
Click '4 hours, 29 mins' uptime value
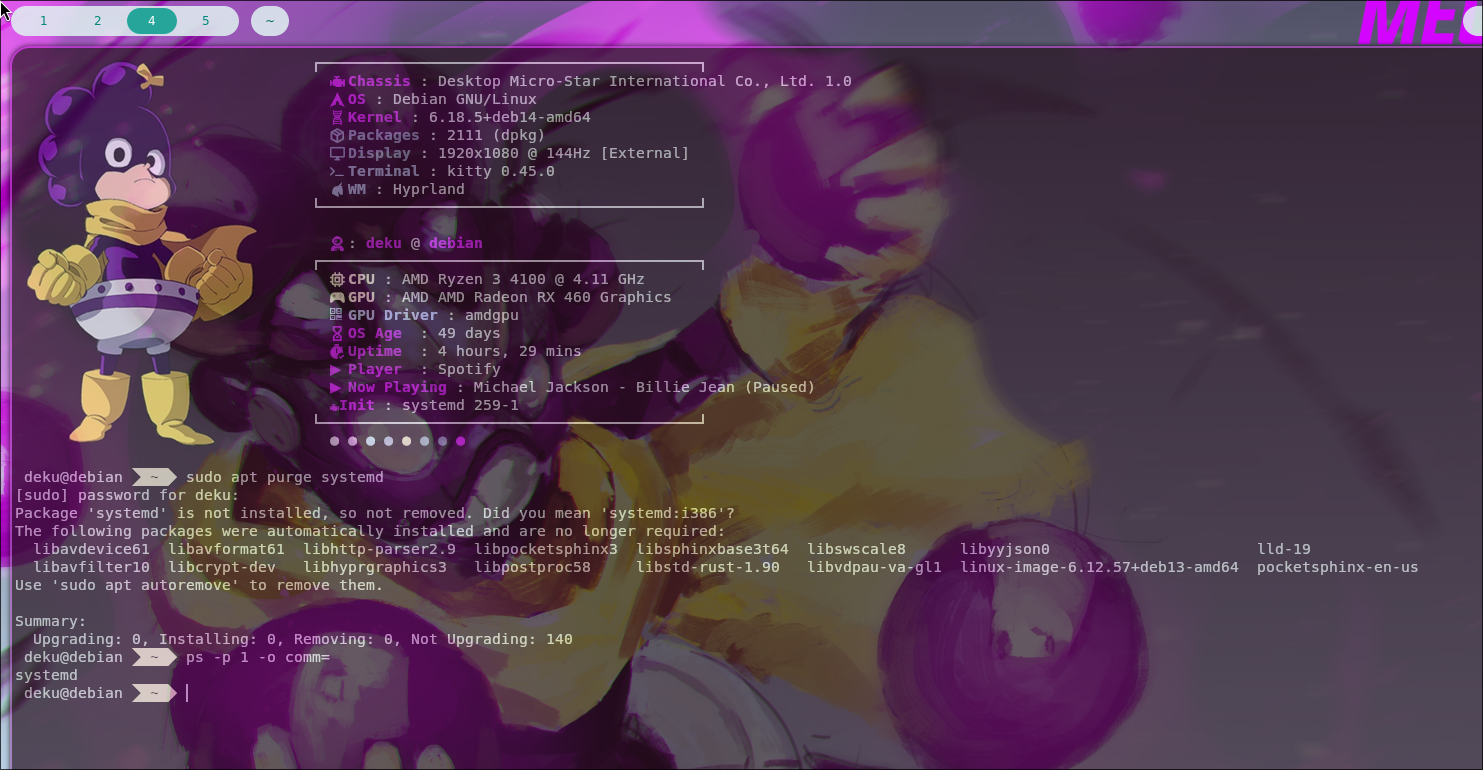point(510,352)
